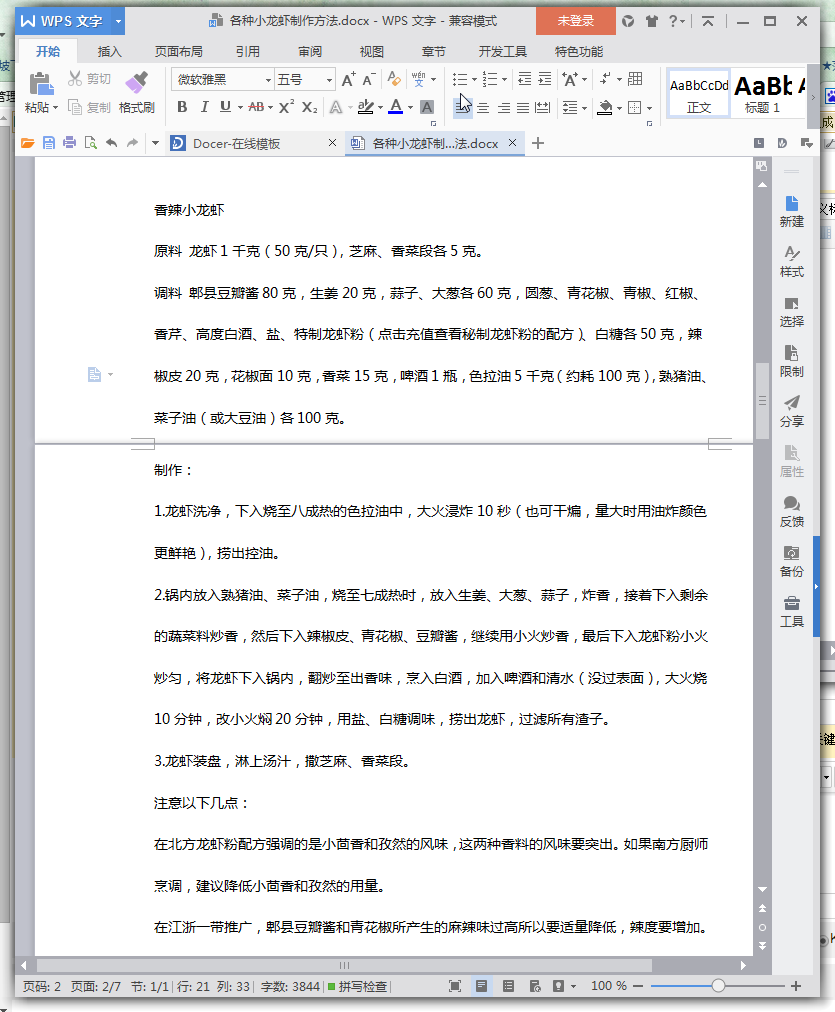The height and width of the screenshot is (1012, 835).
Task: Click the save disk quick-access icon
Action: pos(48,143)
